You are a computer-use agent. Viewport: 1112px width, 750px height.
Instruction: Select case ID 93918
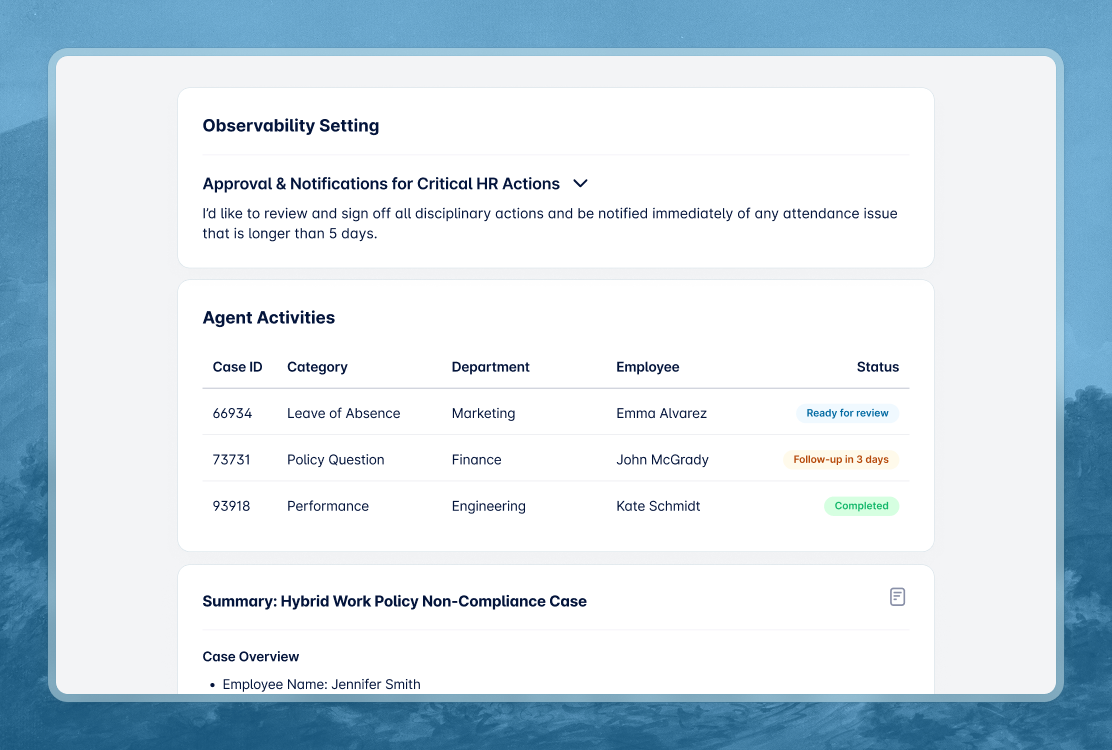[x=231, y=506]
